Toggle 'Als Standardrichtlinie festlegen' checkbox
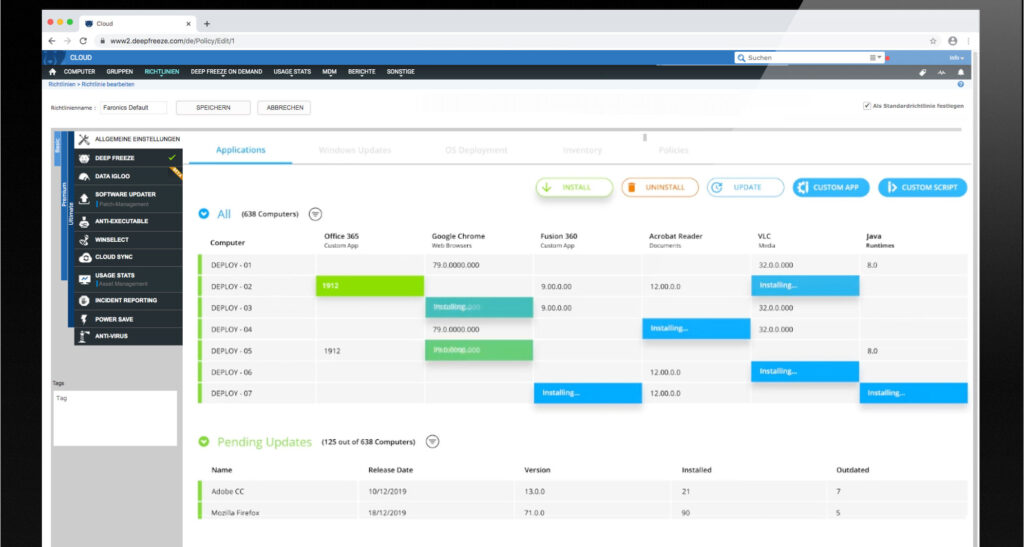The image size is (1024, 547). (866, 106)
